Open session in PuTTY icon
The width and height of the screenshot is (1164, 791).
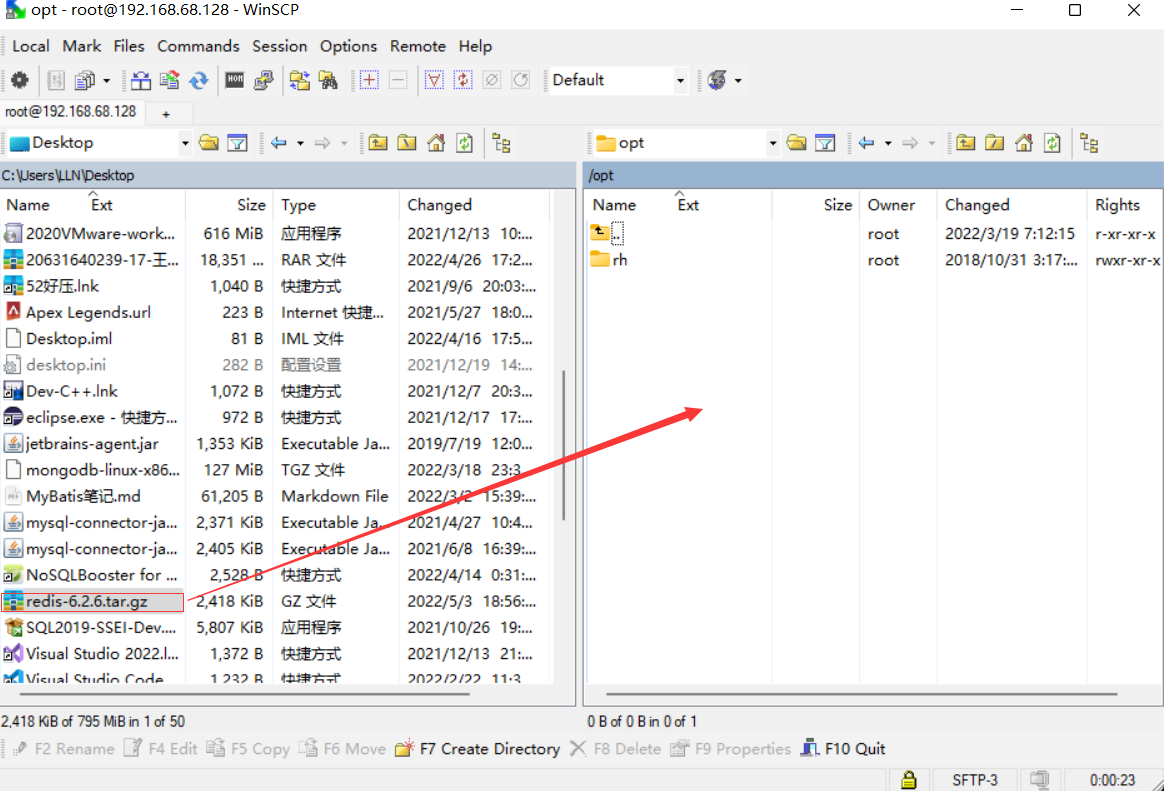click(264, 80)
